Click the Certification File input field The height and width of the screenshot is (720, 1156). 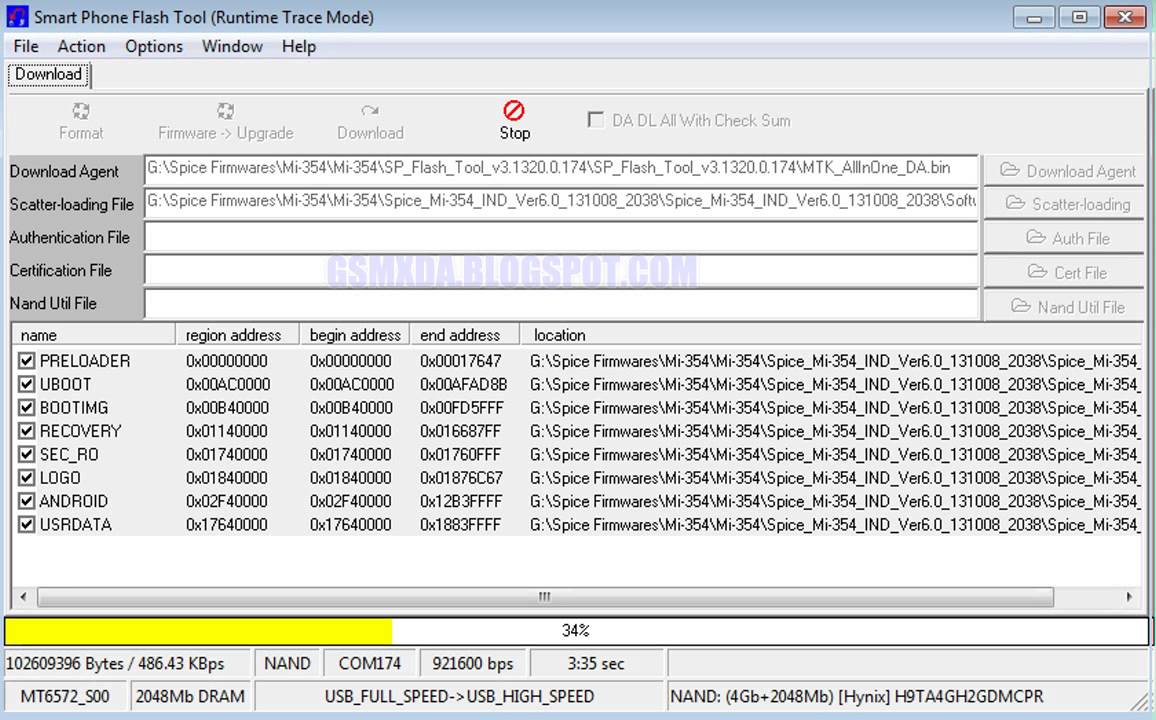click(x=561, y=270)
